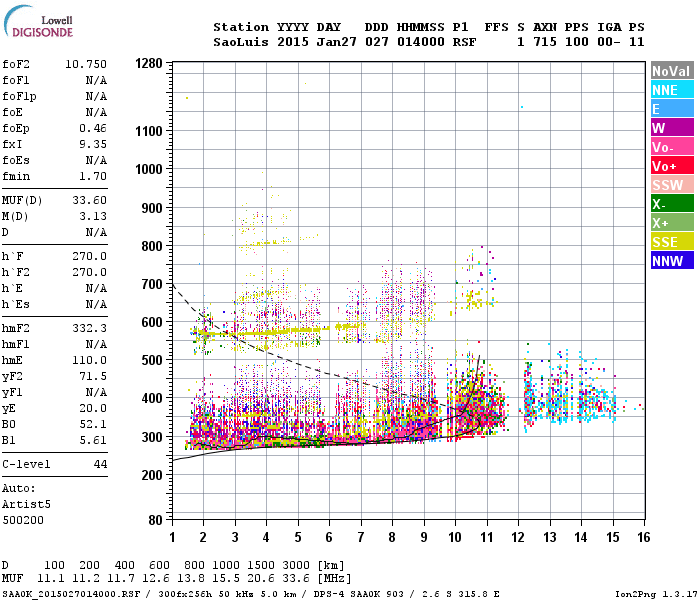
Task: Click the E blue legend swatch
Action: pos(672,108)
